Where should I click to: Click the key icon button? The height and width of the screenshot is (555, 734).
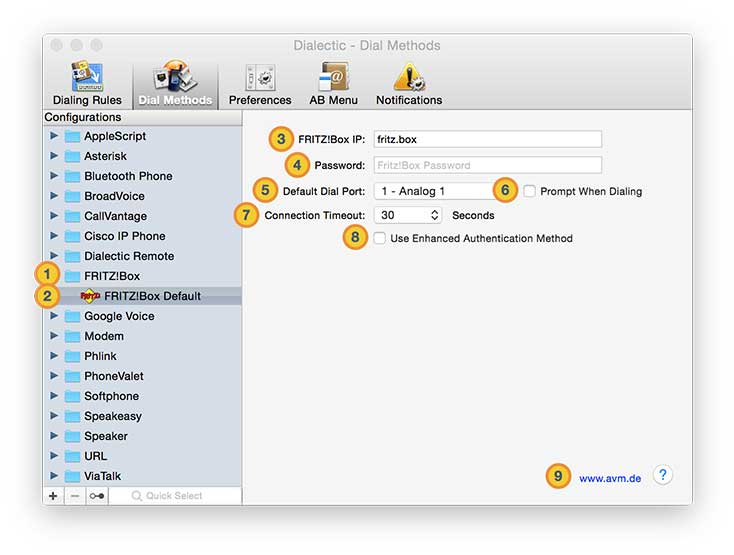97,496
